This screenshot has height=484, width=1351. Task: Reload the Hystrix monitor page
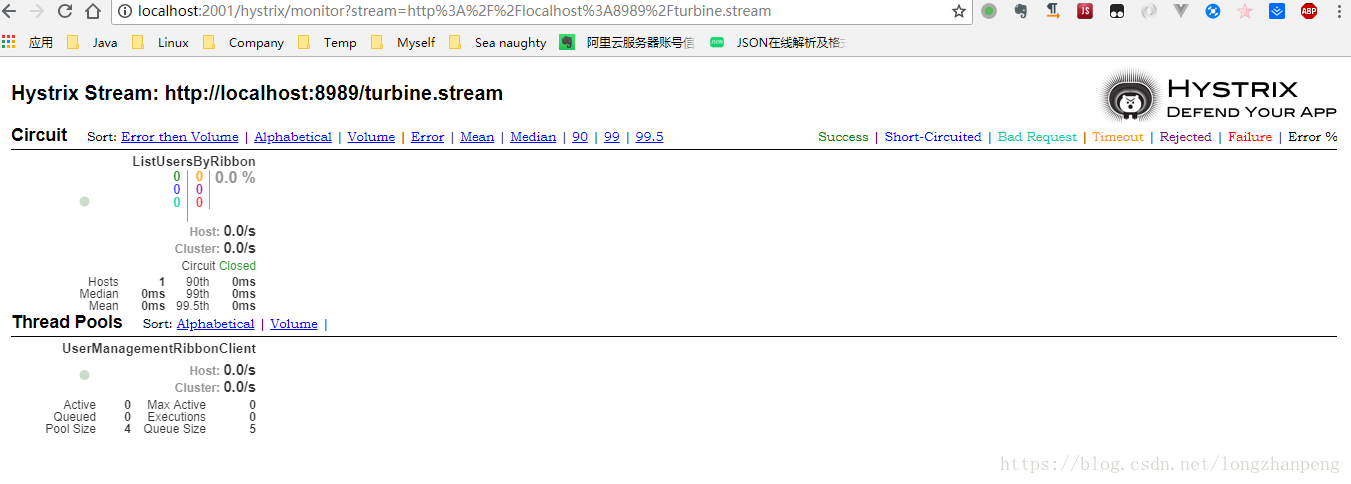[65, 11]
